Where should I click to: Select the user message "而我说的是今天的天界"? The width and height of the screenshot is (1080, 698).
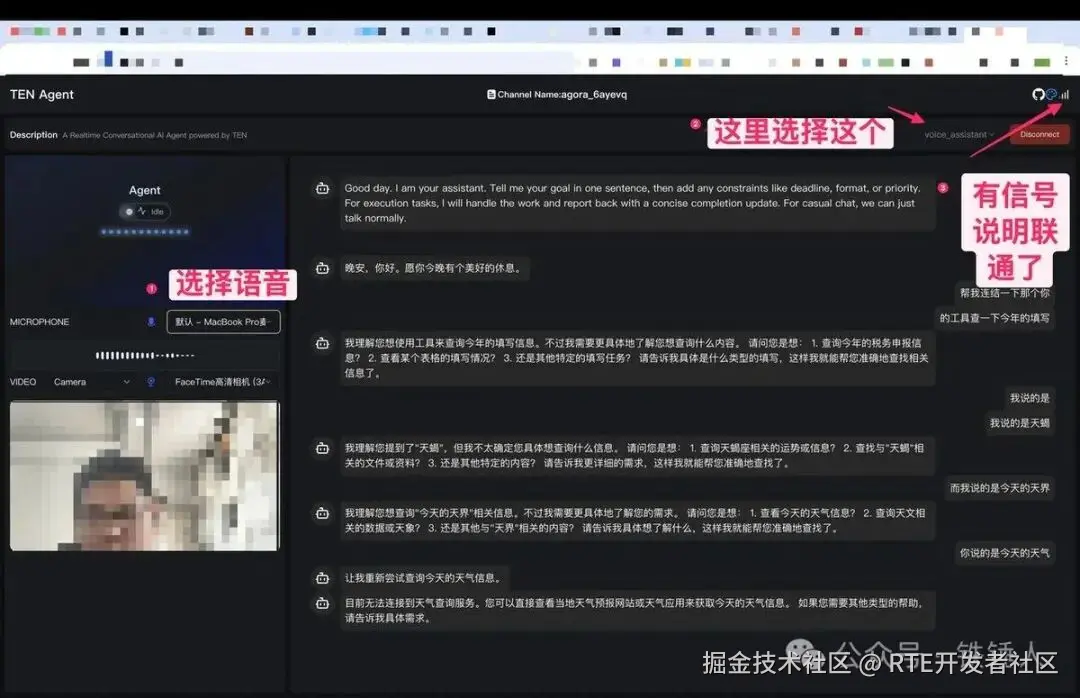(x=999, y=488)
